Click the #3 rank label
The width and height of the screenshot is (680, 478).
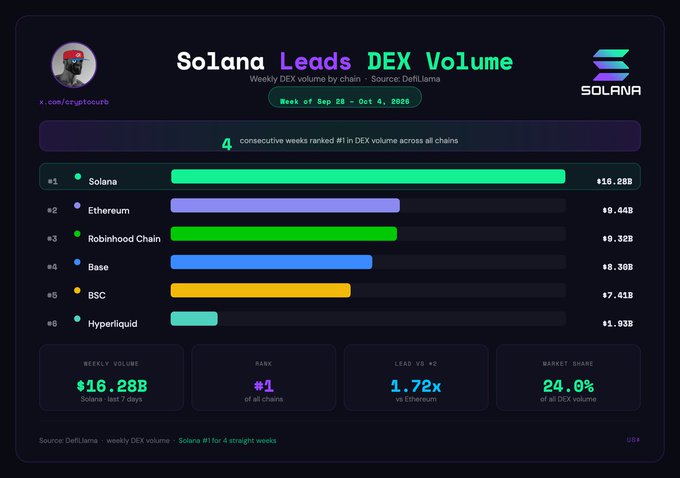click(x=52, y=239)
